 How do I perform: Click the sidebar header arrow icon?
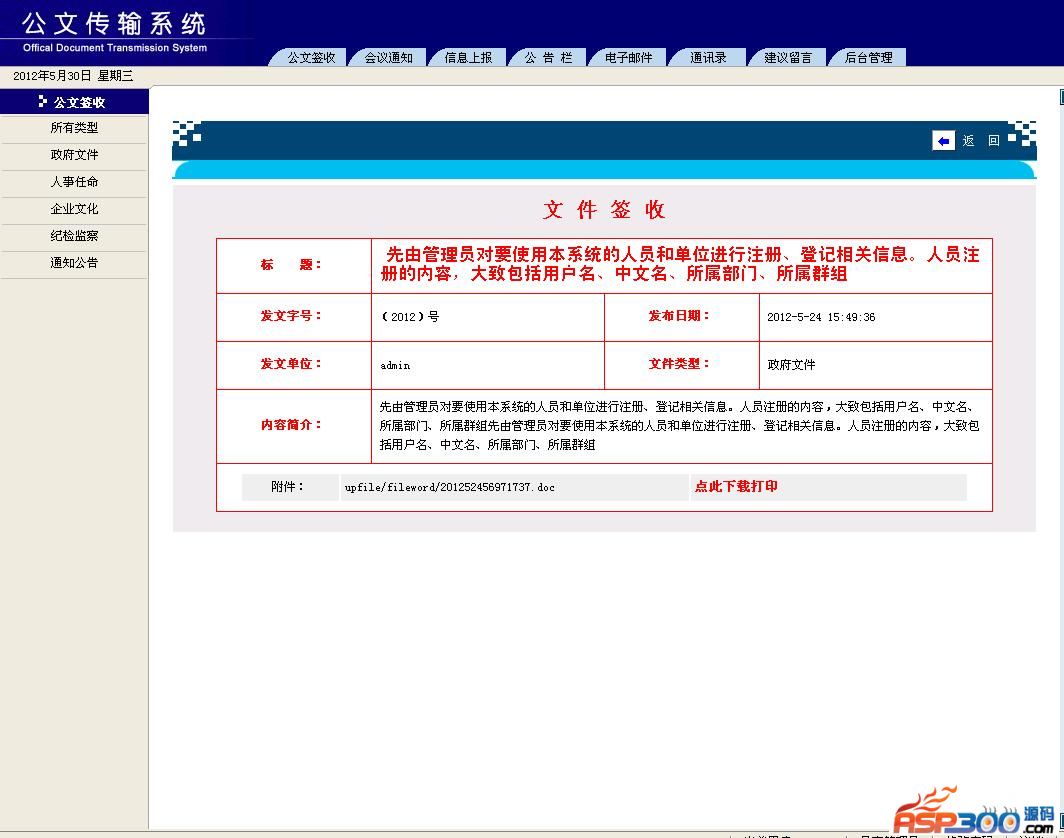[x=43, y=102]
